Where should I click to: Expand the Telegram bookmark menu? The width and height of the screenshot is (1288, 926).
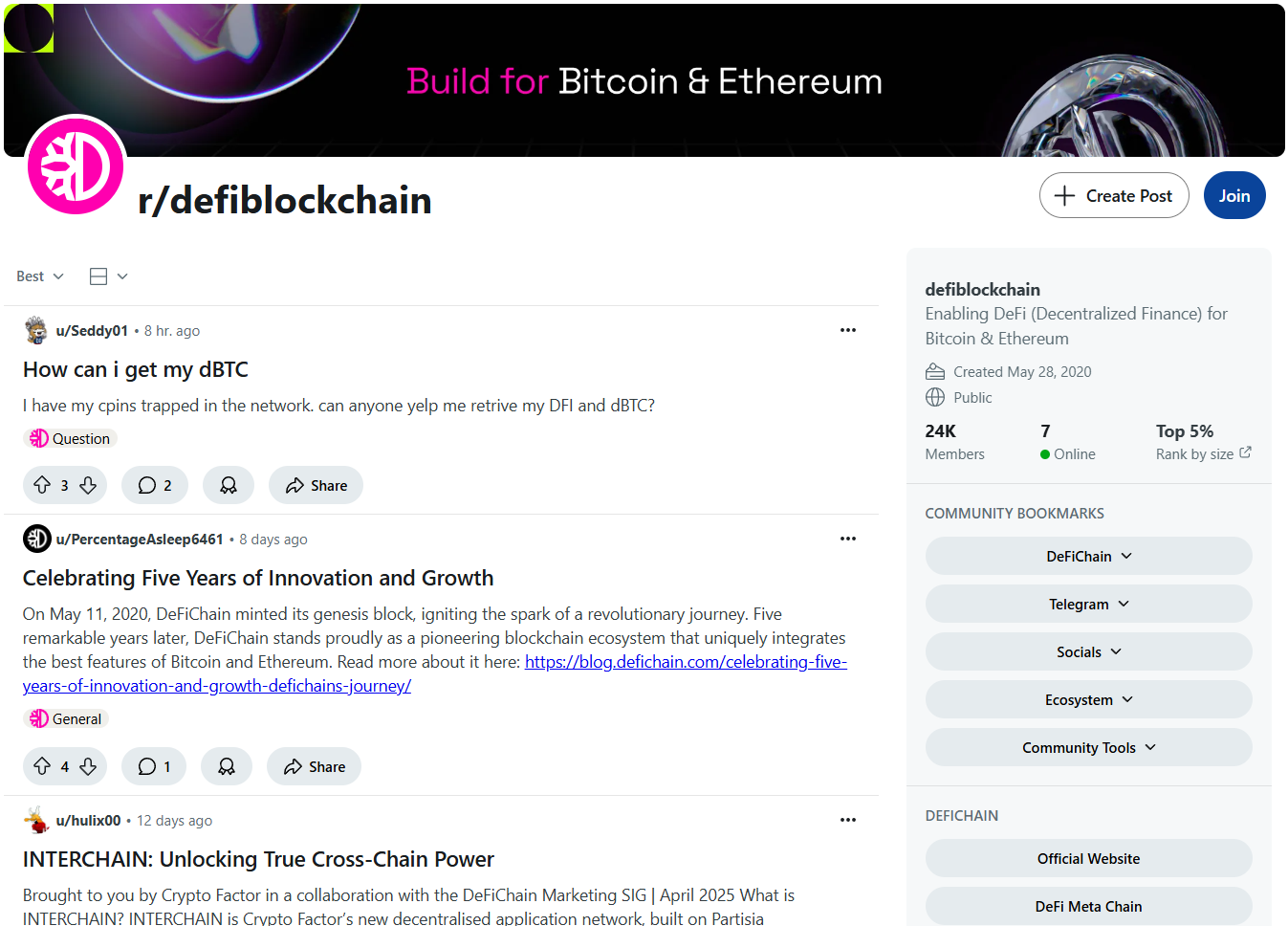coord(1088,604)
